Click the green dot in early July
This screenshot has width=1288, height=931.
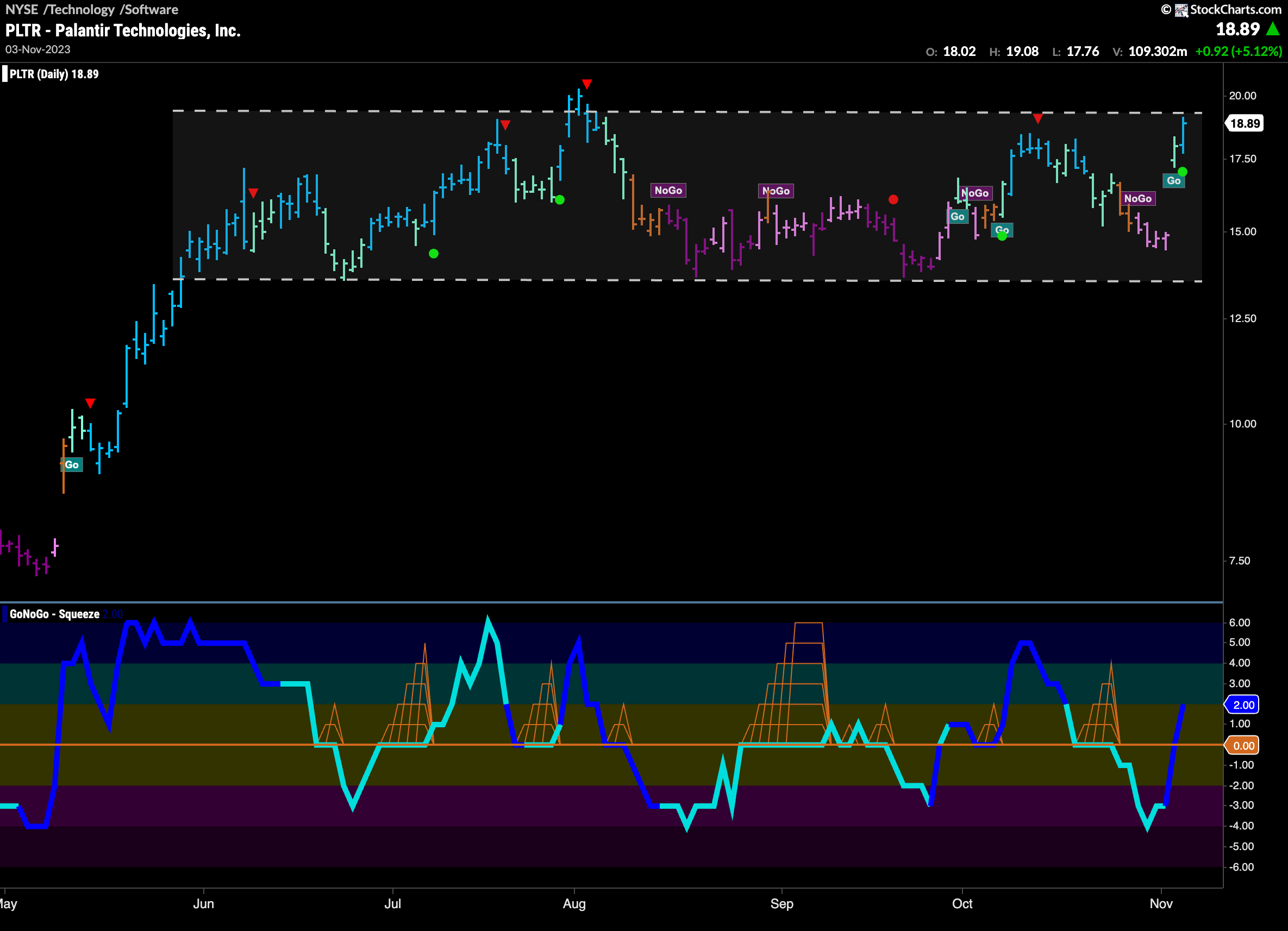click(x=433, y=254)
